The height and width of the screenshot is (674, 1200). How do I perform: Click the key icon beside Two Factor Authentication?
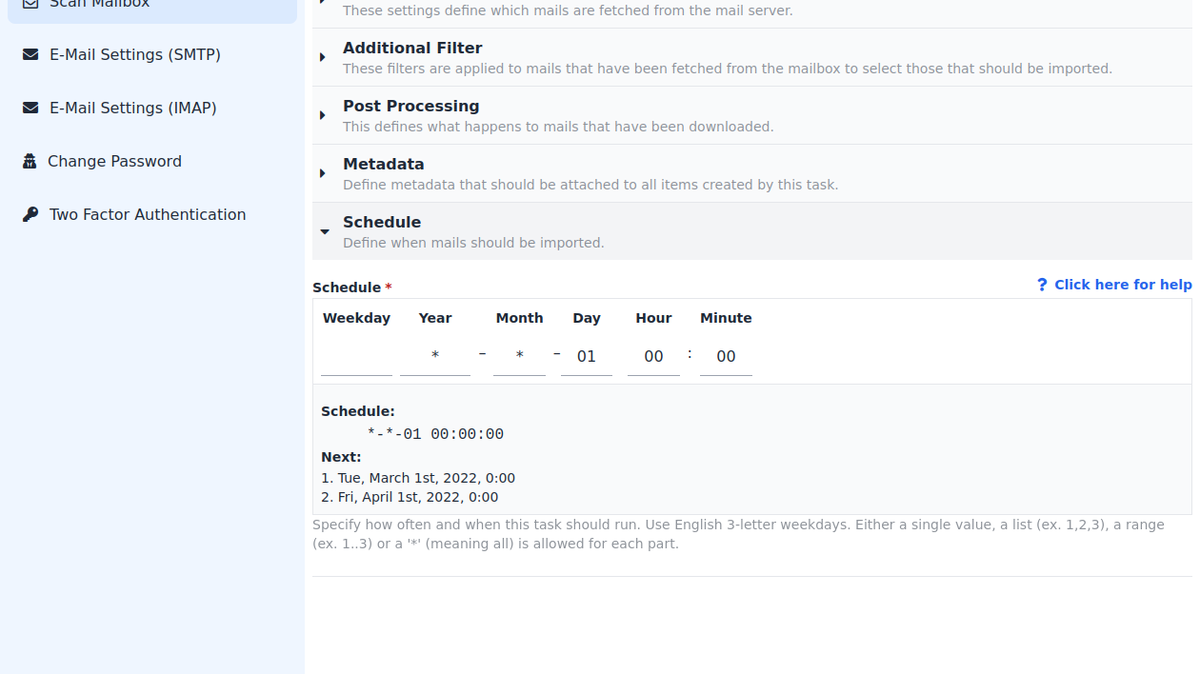[x=31, y=214]
